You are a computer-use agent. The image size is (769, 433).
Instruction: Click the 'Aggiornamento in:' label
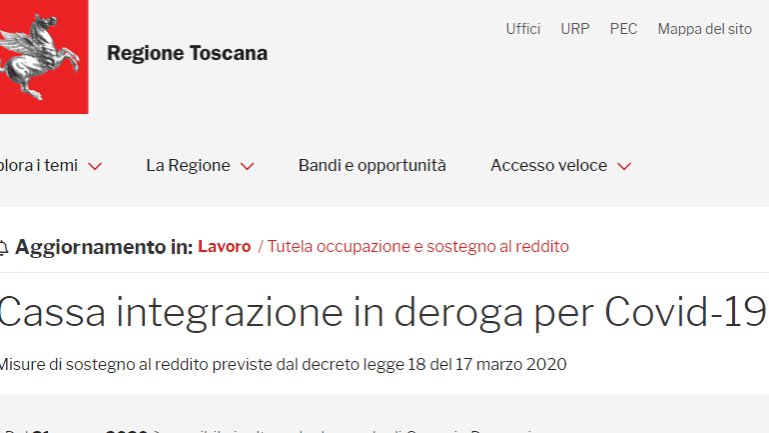point(104,247)
